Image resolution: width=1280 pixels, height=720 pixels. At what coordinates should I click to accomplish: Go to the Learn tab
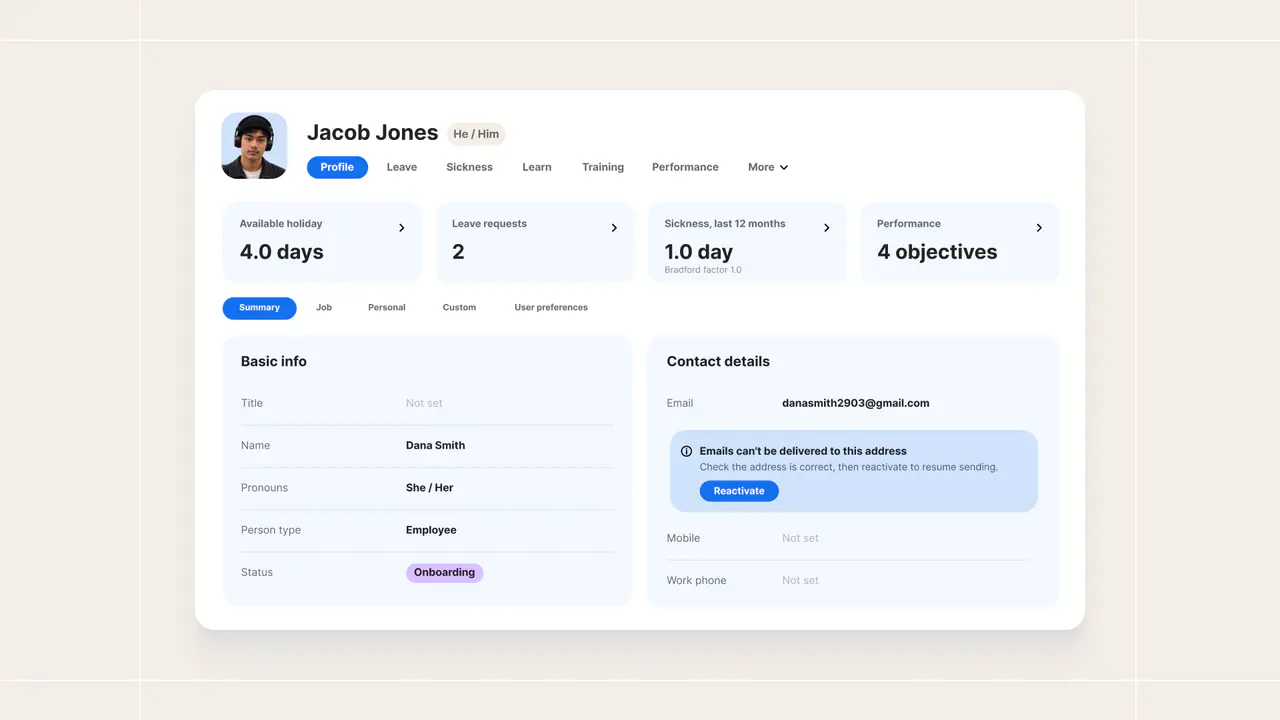(537, 167)
